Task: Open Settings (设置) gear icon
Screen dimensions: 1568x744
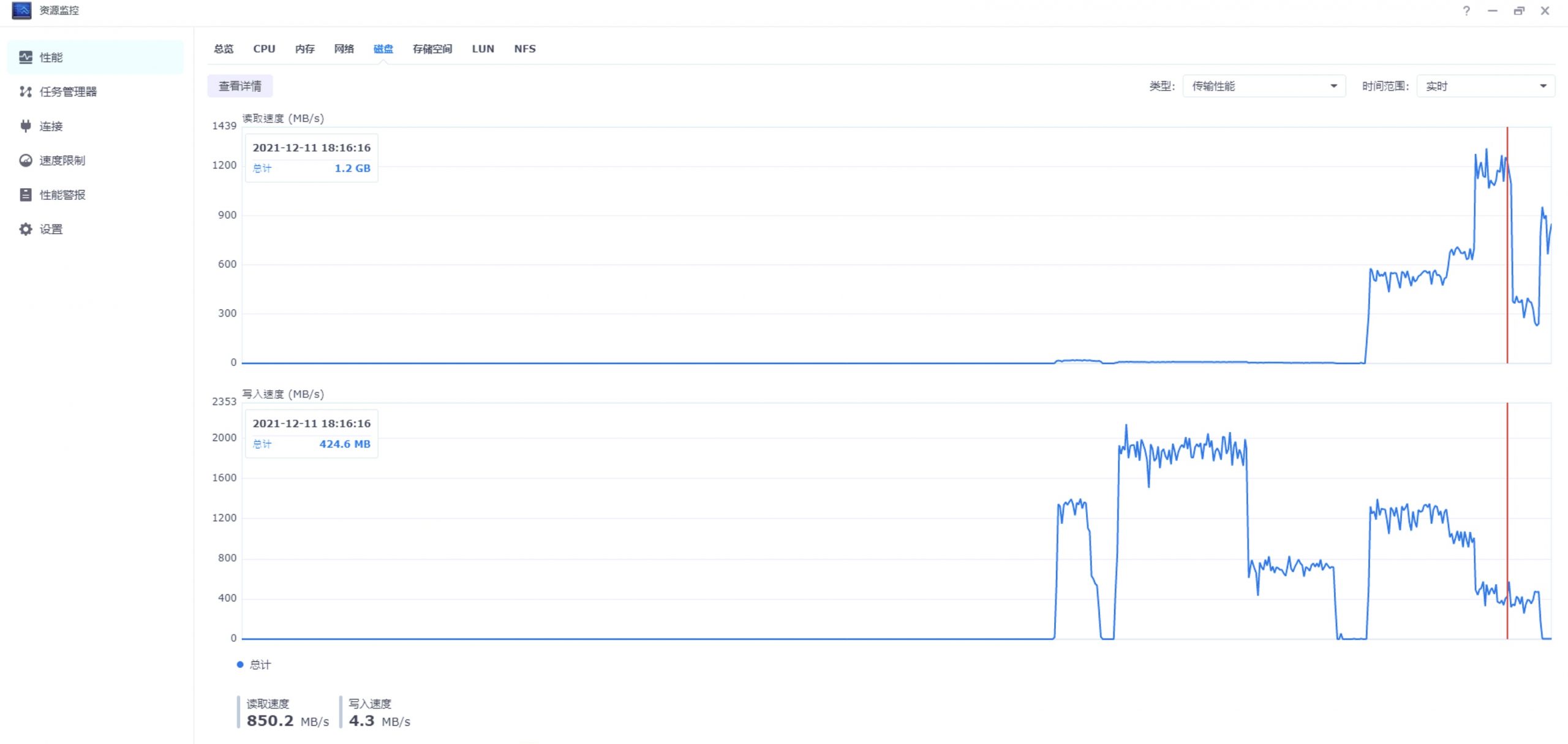Action: (25, 229)
